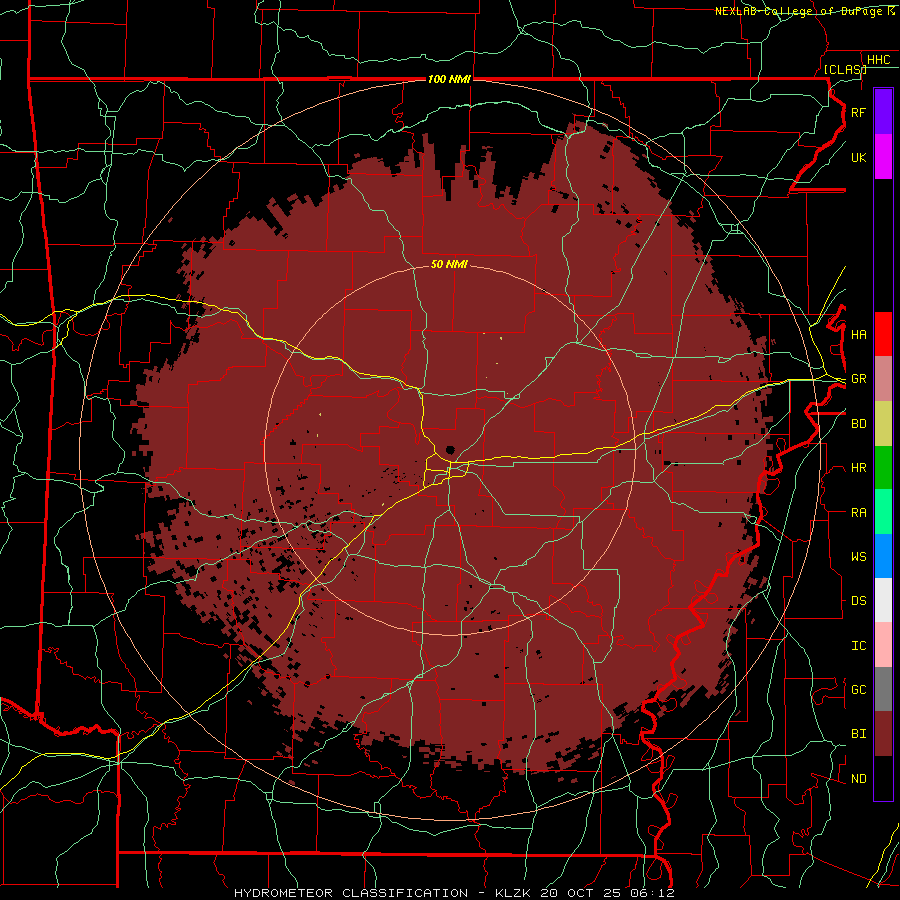
Task: Select the olive-yellow BD legend swatch
Action: tap(883, 424)
